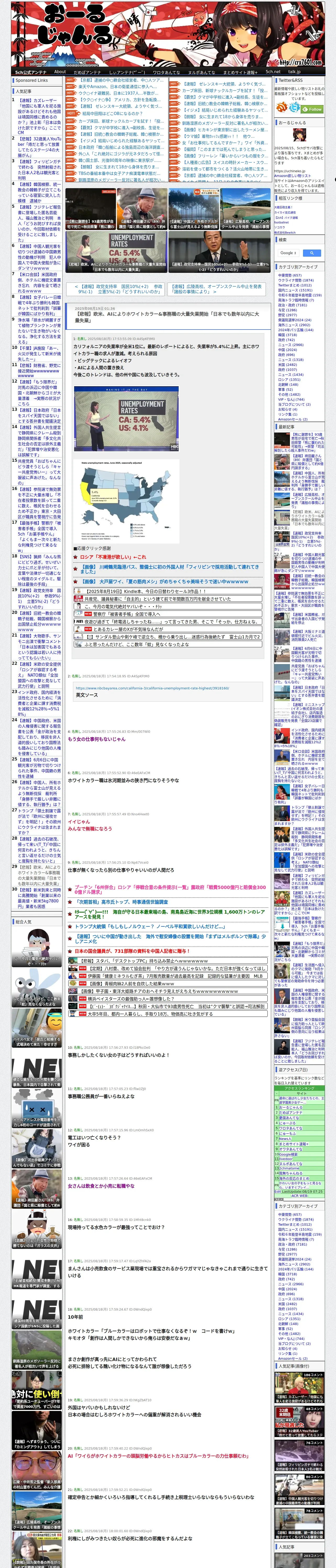Open -ACR WEB- link under ranking table

pos(299,1196)
